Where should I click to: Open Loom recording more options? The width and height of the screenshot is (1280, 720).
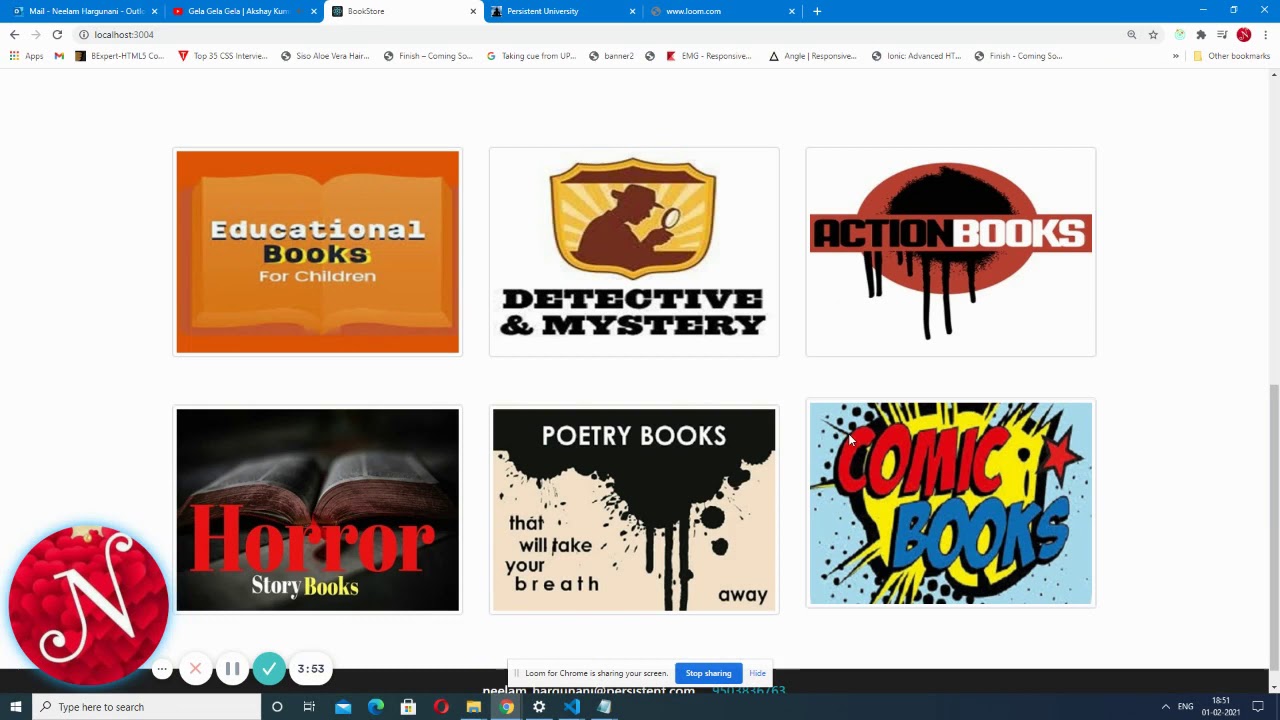(162, 669)
